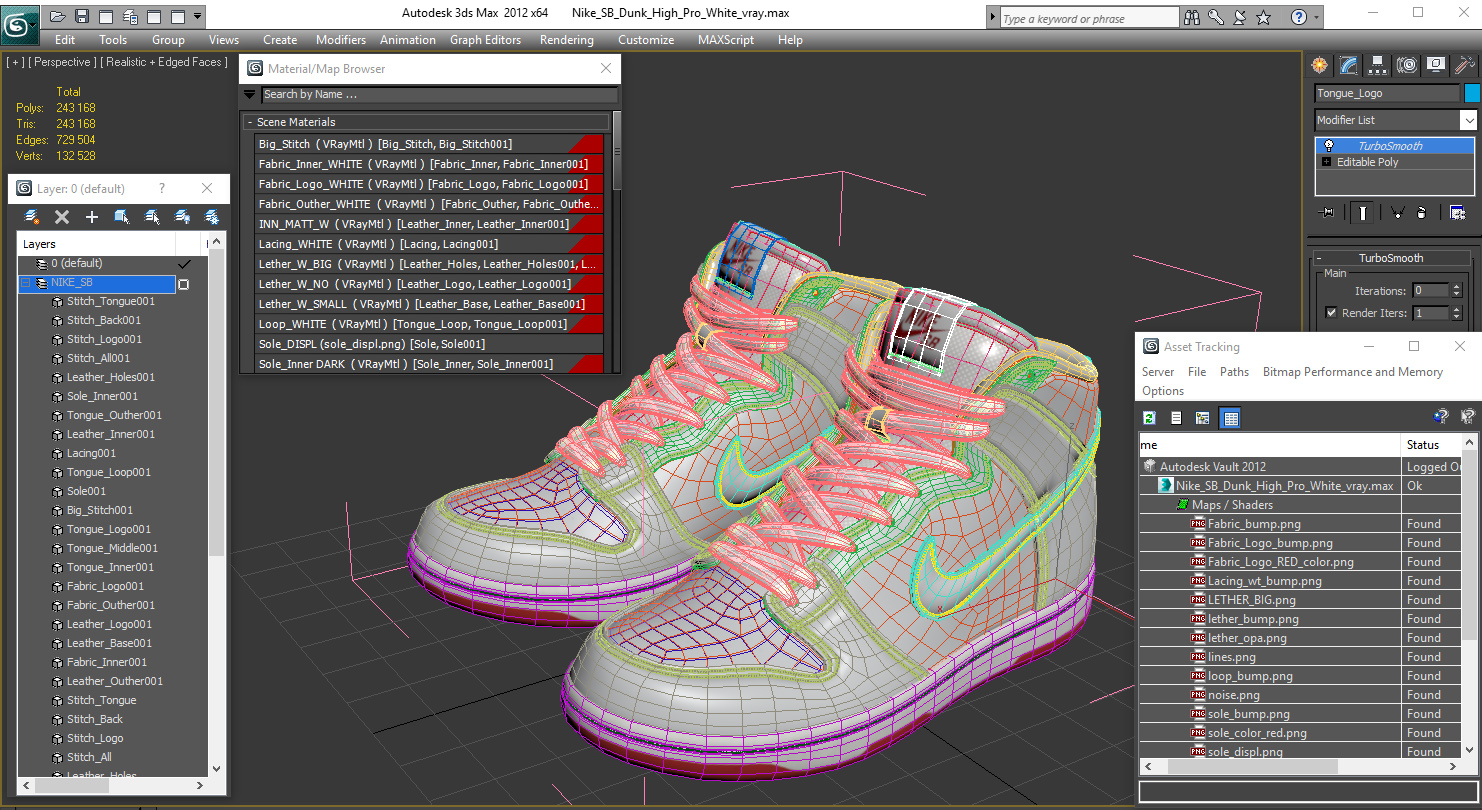Click the Status column header in Asset Tracking
Viewport: 1482px width, 810px height.
(x=1431, y=445)
